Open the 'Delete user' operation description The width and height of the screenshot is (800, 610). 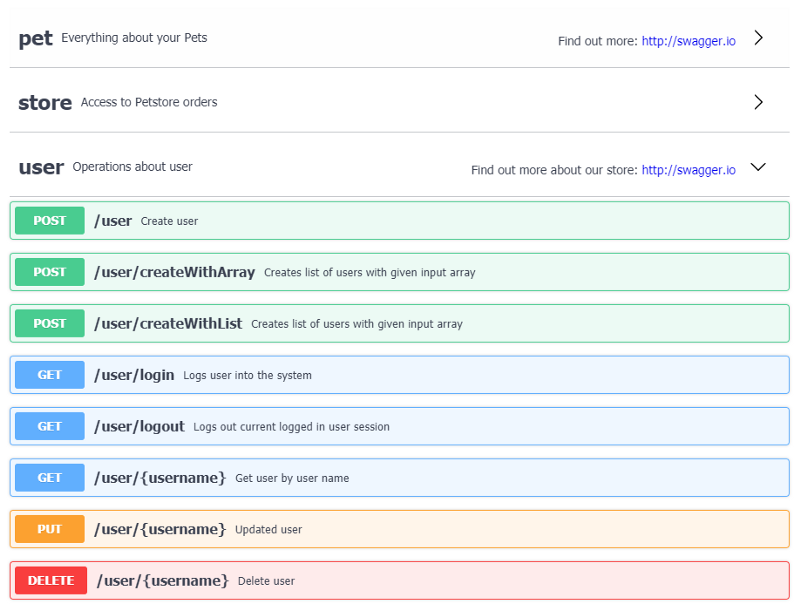(x=266, y=581)
